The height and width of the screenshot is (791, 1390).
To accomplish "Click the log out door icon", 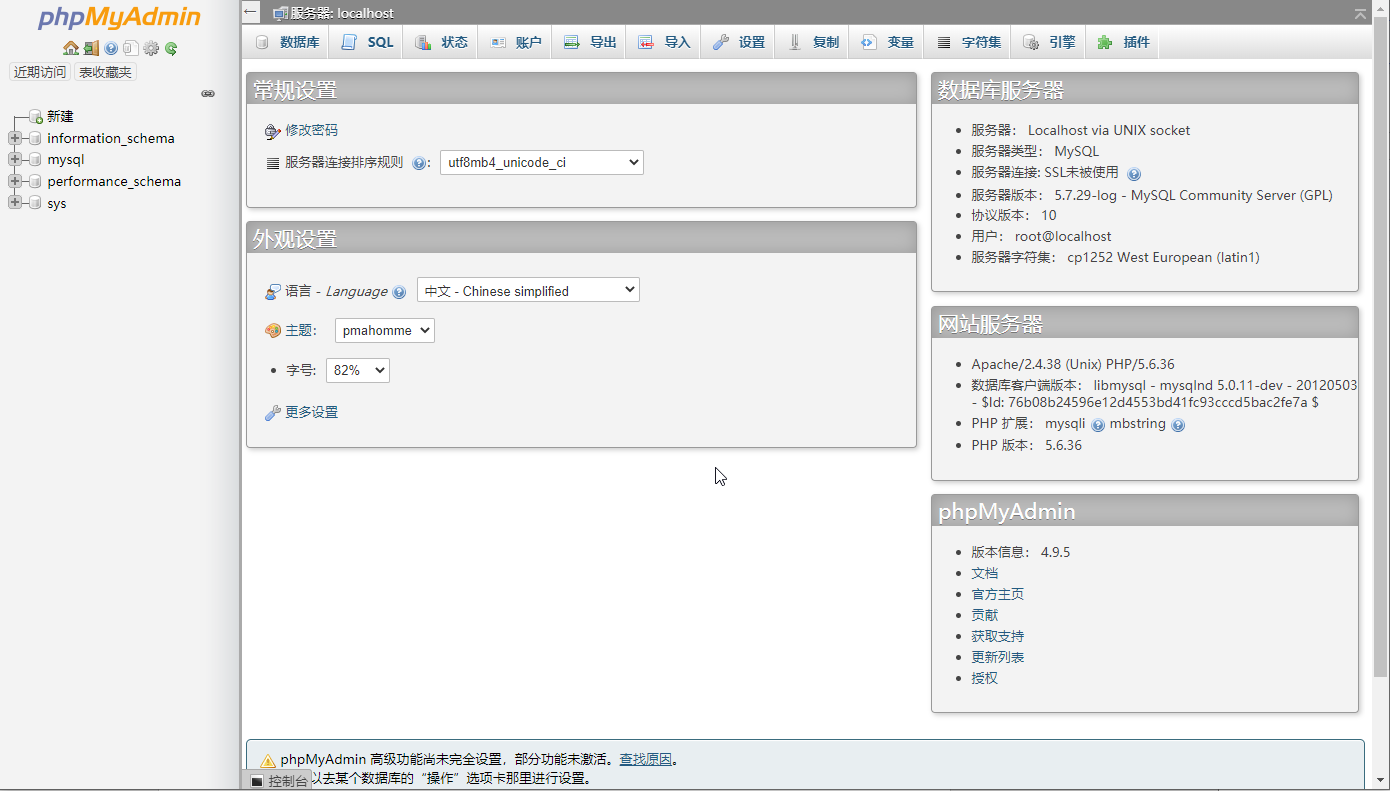I will tap(91, 48).
